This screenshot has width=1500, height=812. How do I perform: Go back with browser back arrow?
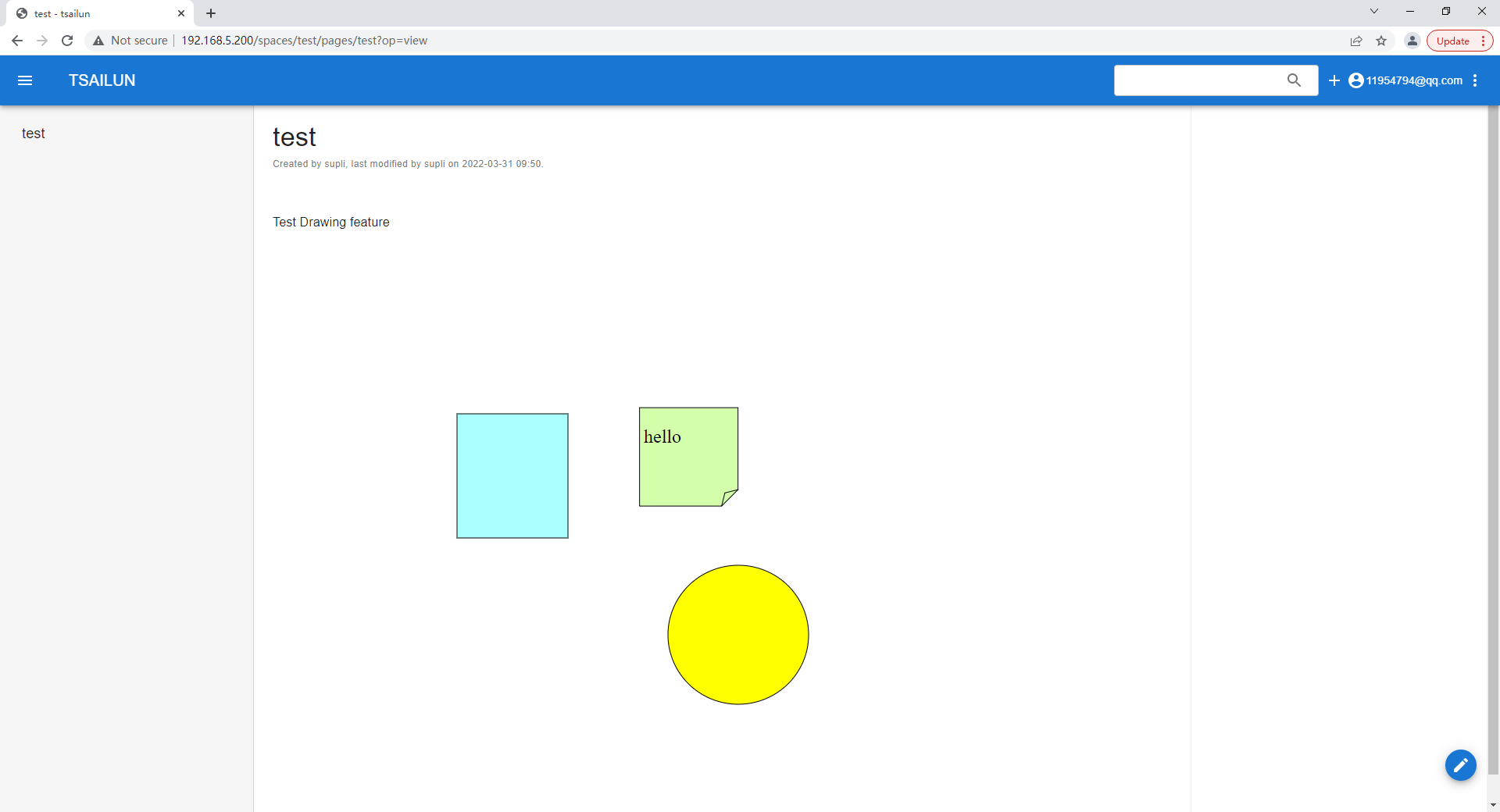pos(17,41)
